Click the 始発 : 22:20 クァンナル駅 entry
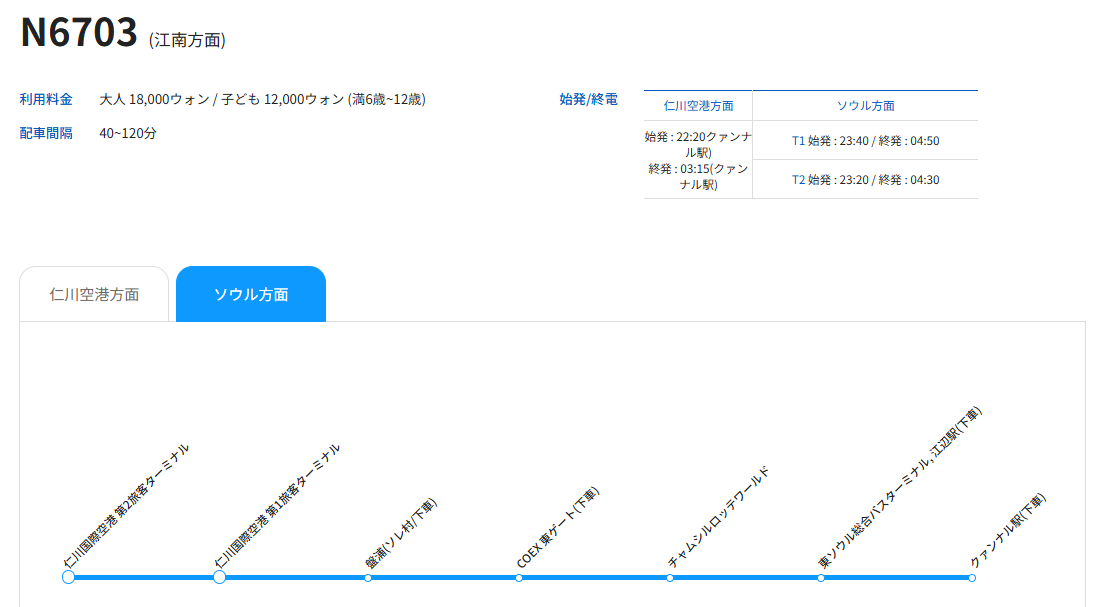Screen dimensions: 1103x607 (x=697, y=141)
